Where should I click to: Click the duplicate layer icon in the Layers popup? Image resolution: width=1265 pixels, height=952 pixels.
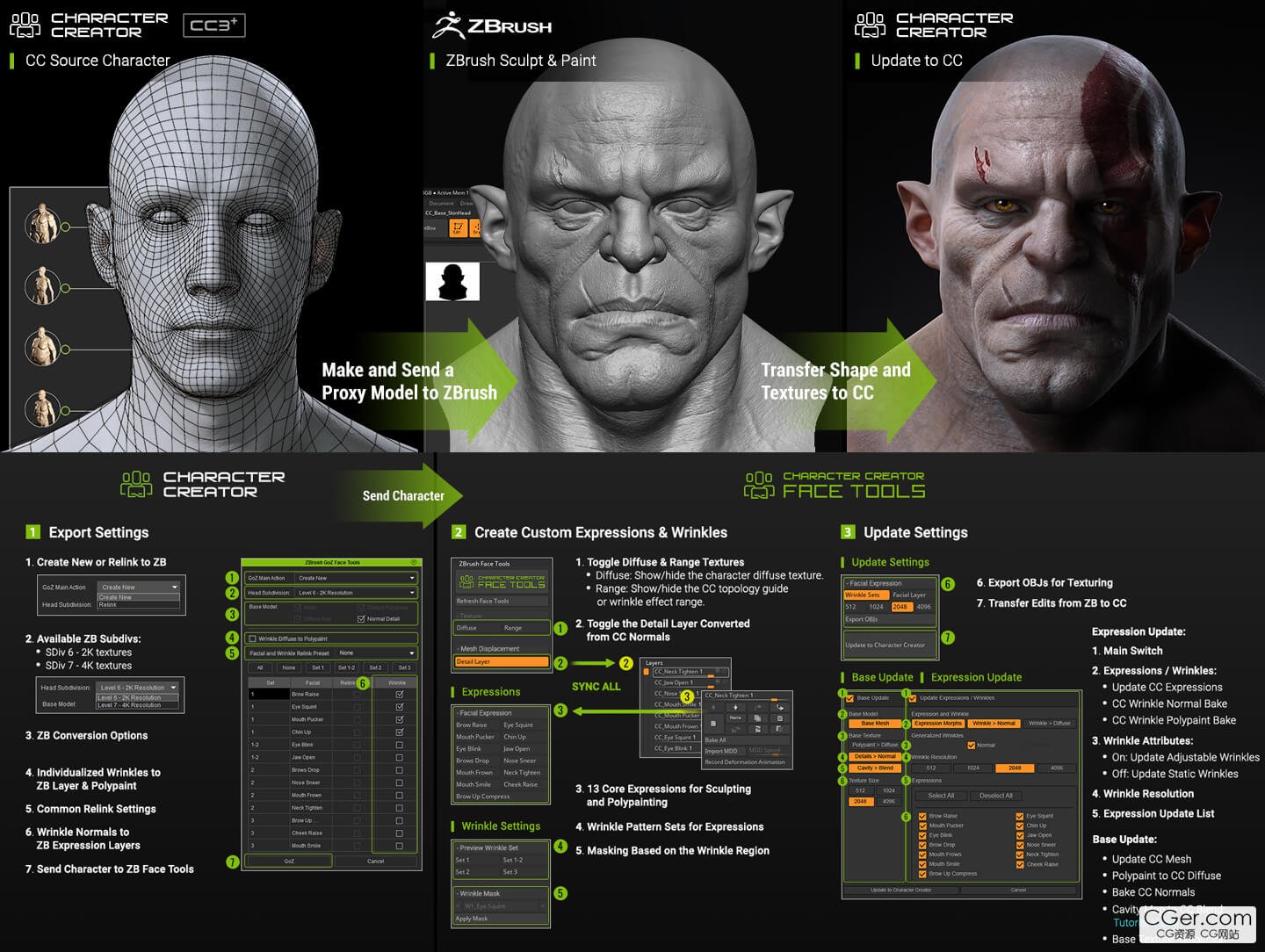pos(757,718)
